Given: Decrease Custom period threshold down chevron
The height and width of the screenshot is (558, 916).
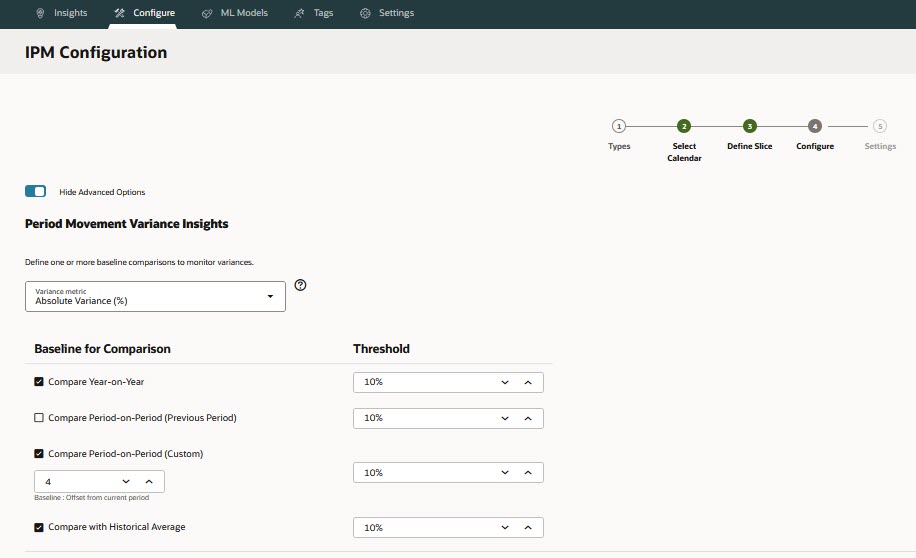Looking at the screenshot, I should tap(505, 472).
